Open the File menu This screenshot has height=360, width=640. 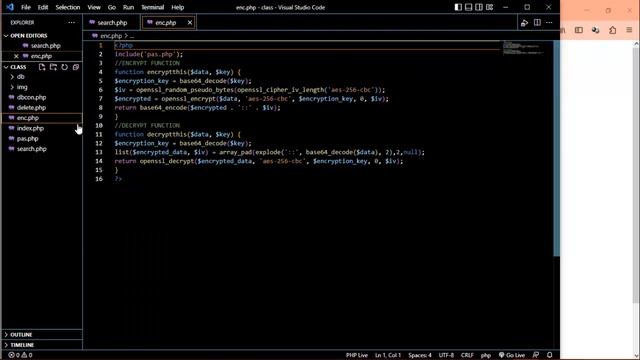(x=26, y=7)
